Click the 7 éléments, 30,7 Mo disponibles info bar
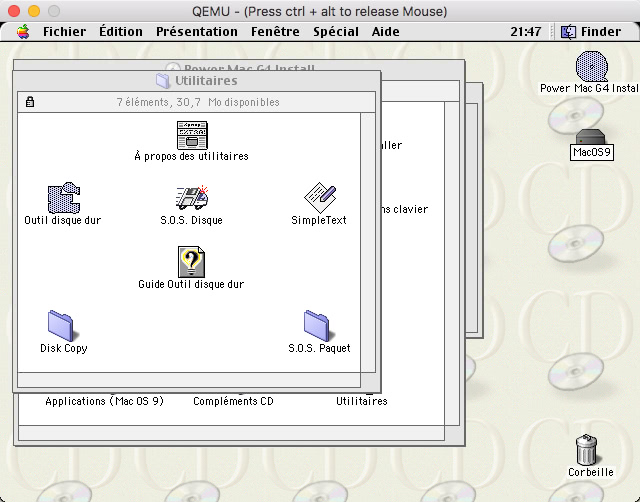Viewport: 640px width, 502px height. tap(196, 102)
